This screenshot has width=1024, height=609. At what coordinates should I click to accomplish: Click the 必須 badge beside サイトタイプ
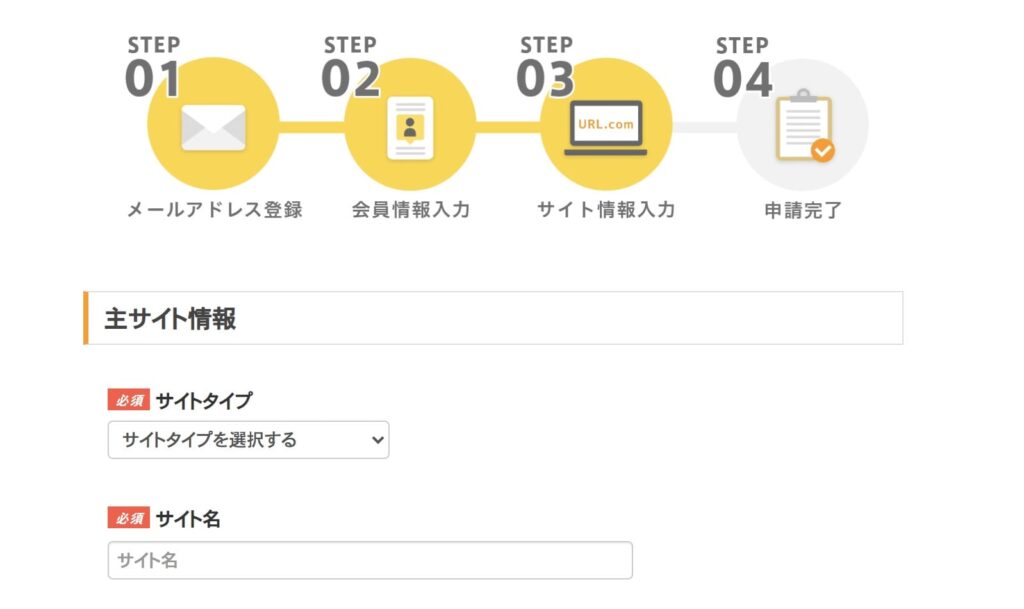click(129, 400)
